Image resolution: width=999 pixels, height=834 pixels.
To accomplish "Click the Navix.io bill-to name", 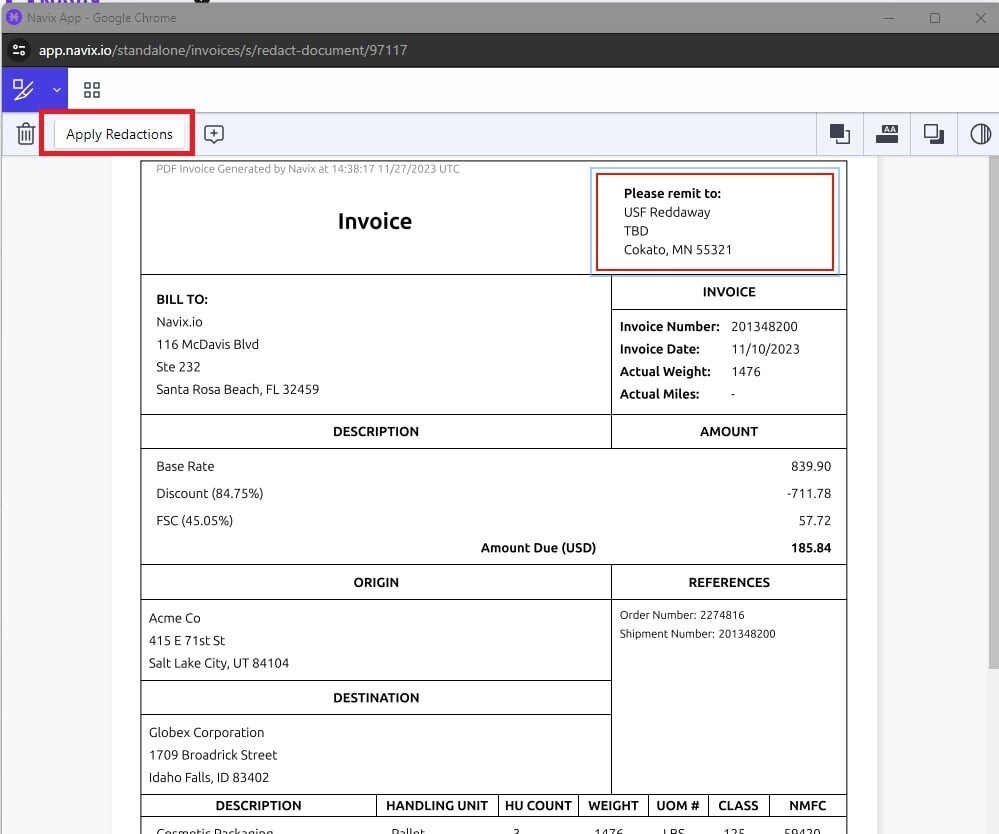I will (179, 322).
